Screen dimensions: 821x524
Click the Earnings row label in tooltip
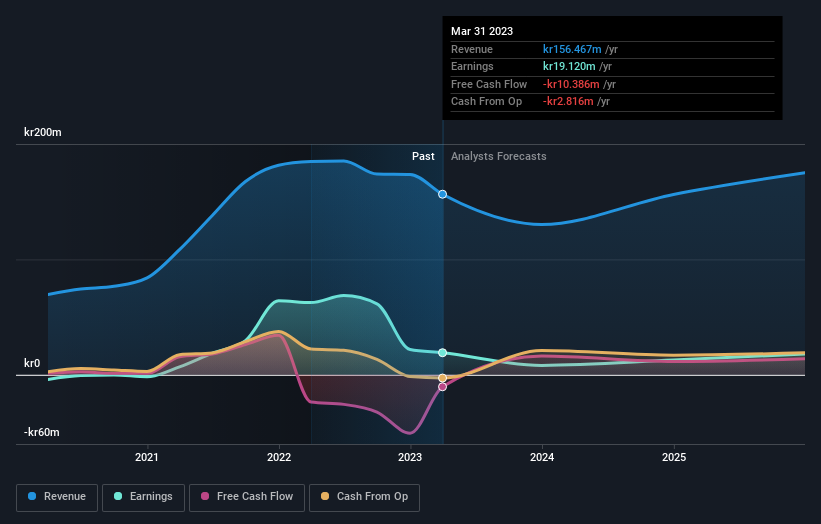pyautogui.click(x=472, y=66)
